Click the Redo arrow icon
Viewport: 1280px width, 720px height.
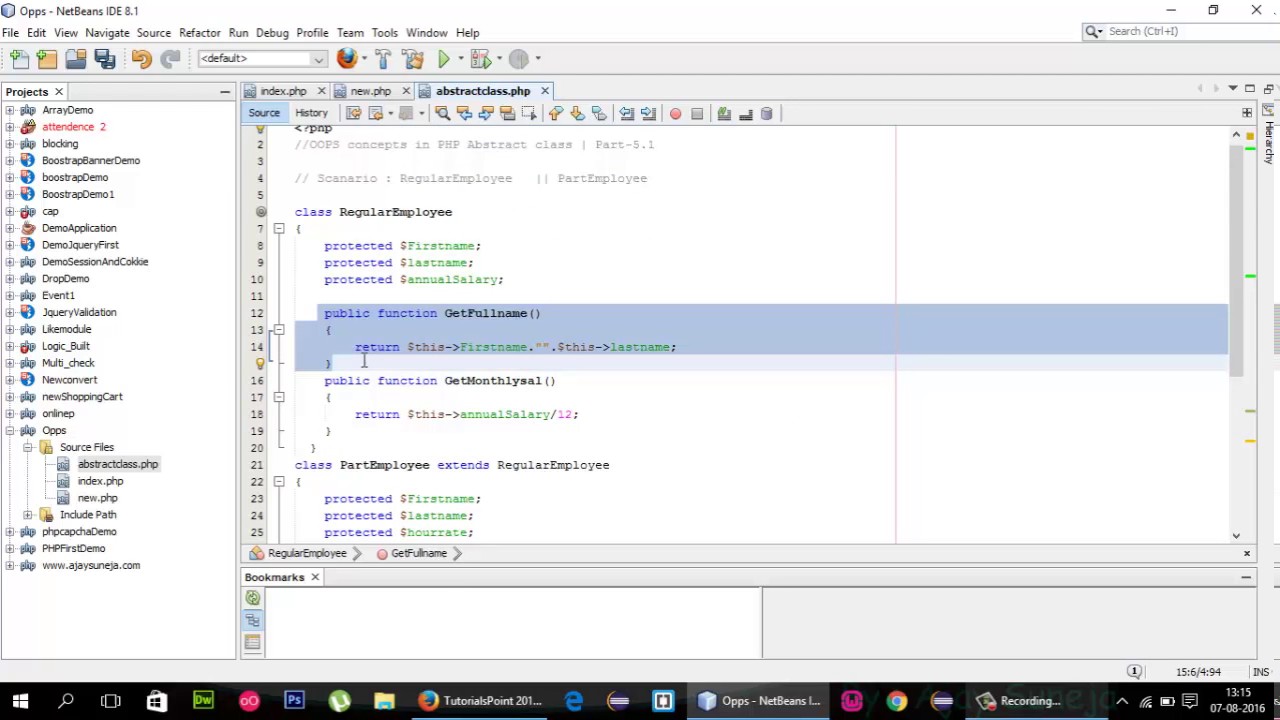(x=170, y=59)
